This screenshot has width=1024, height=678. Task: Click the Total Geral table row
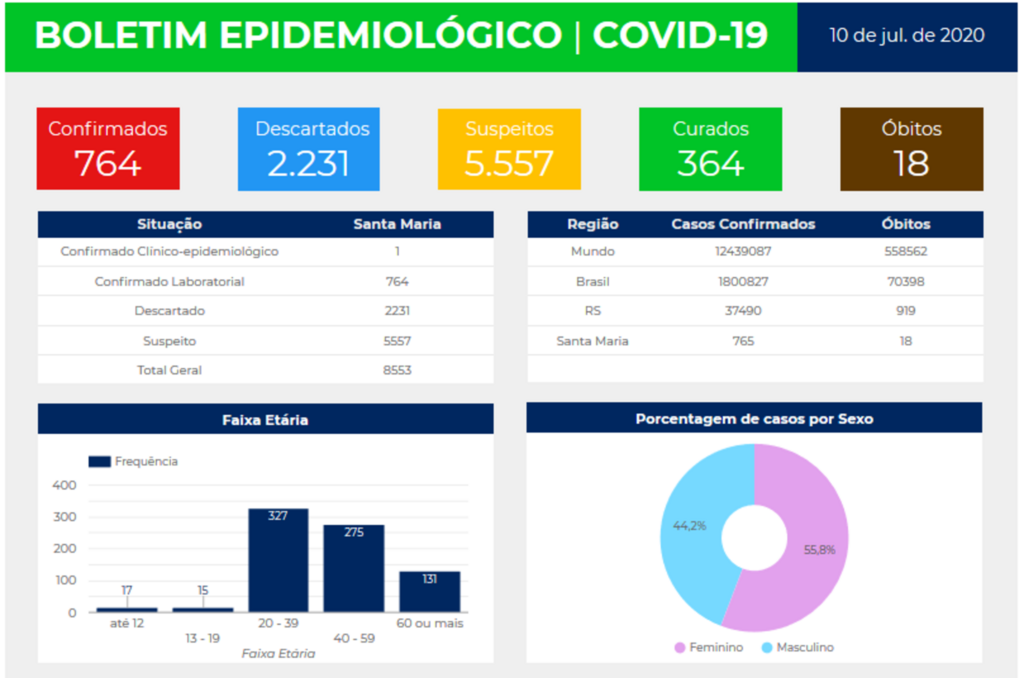coord(265,370)
